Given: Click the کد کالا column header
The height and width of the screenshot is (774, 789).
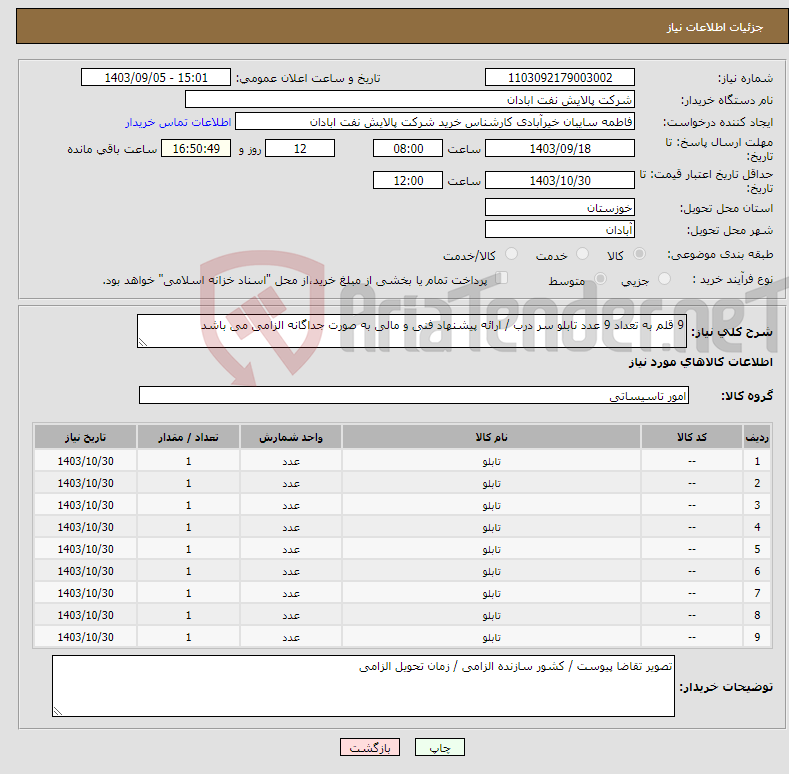Looking at the screenshot, I should pos(691,437).
